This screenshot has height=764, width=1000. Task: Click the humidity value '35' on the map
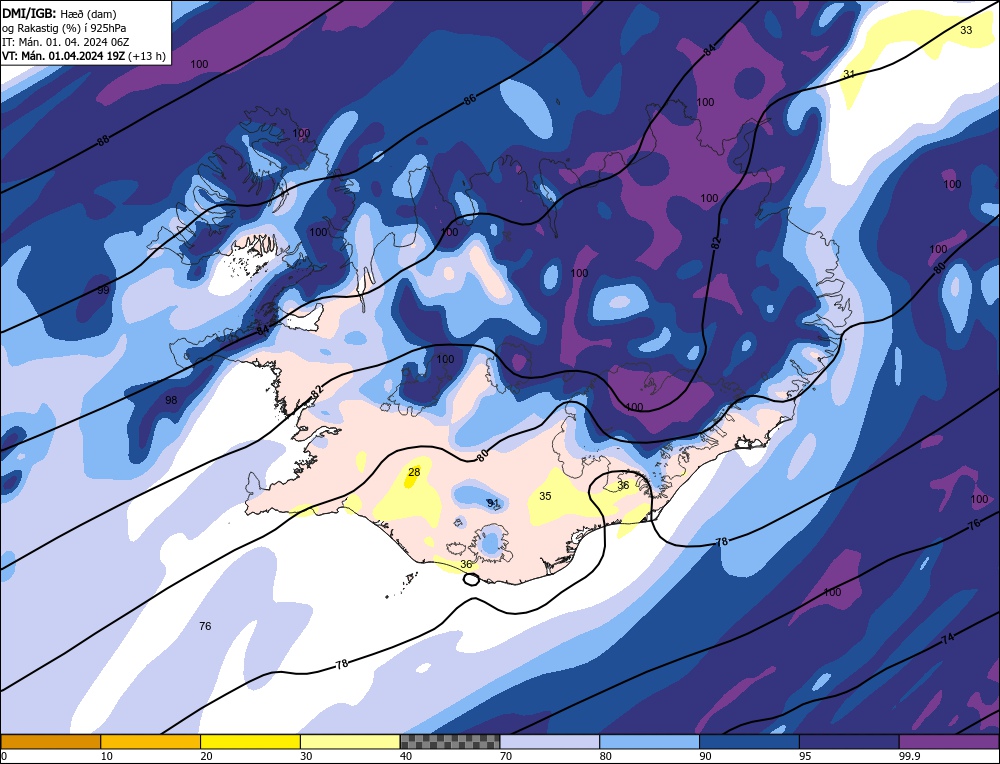(545, 496)
